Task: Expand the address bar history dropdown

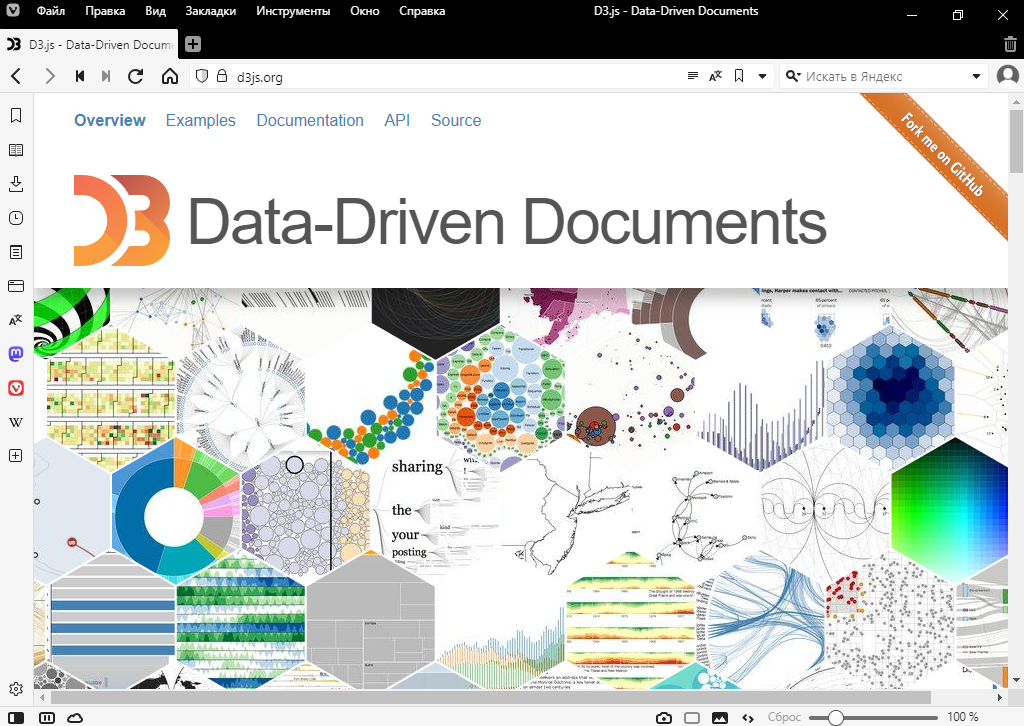Action: pos(762,76)
